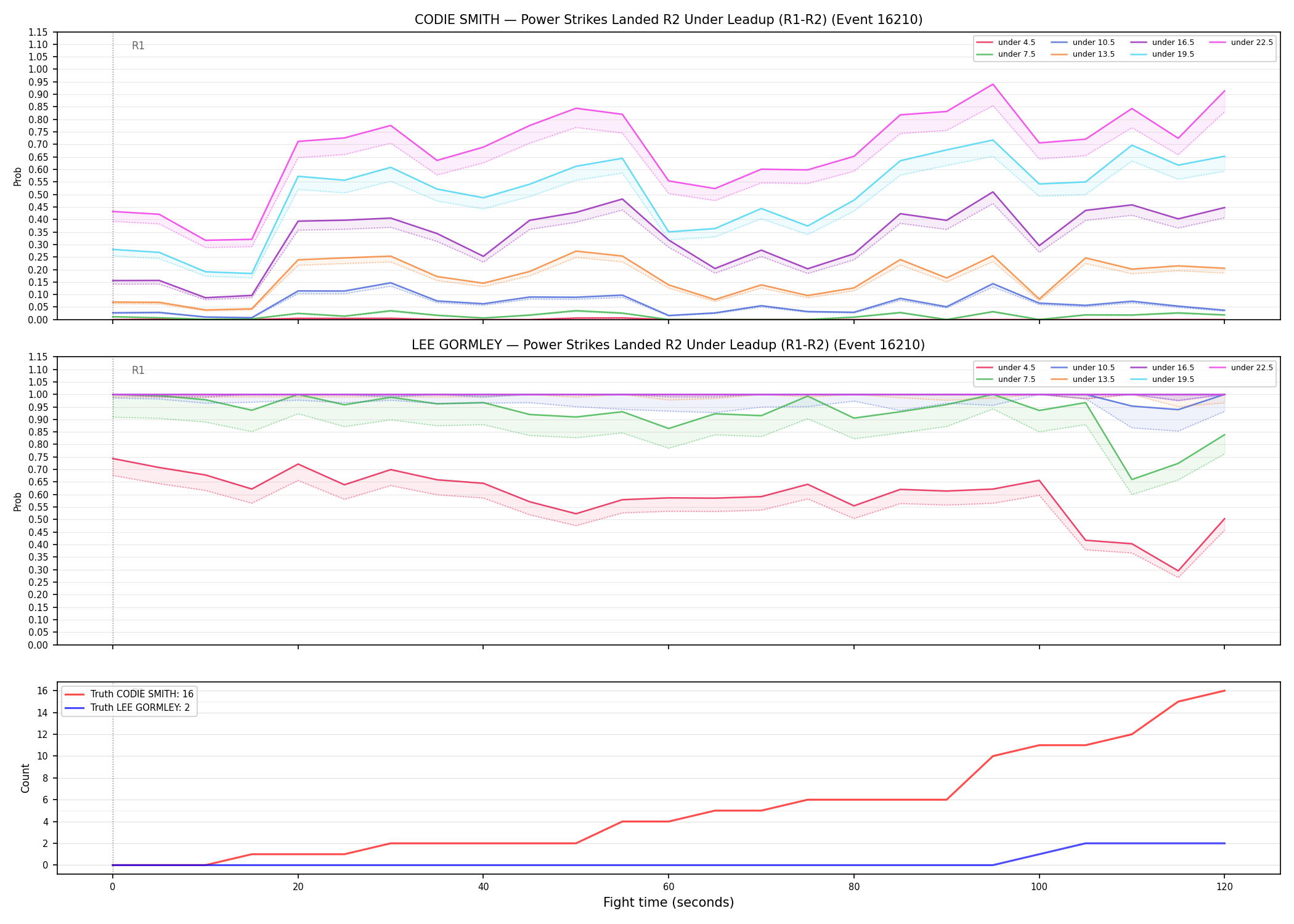
Task: Click purple 'under 16.5' line swatch, Codie Smith legend
Action: pyautogui.click(x=1139, y=43)
